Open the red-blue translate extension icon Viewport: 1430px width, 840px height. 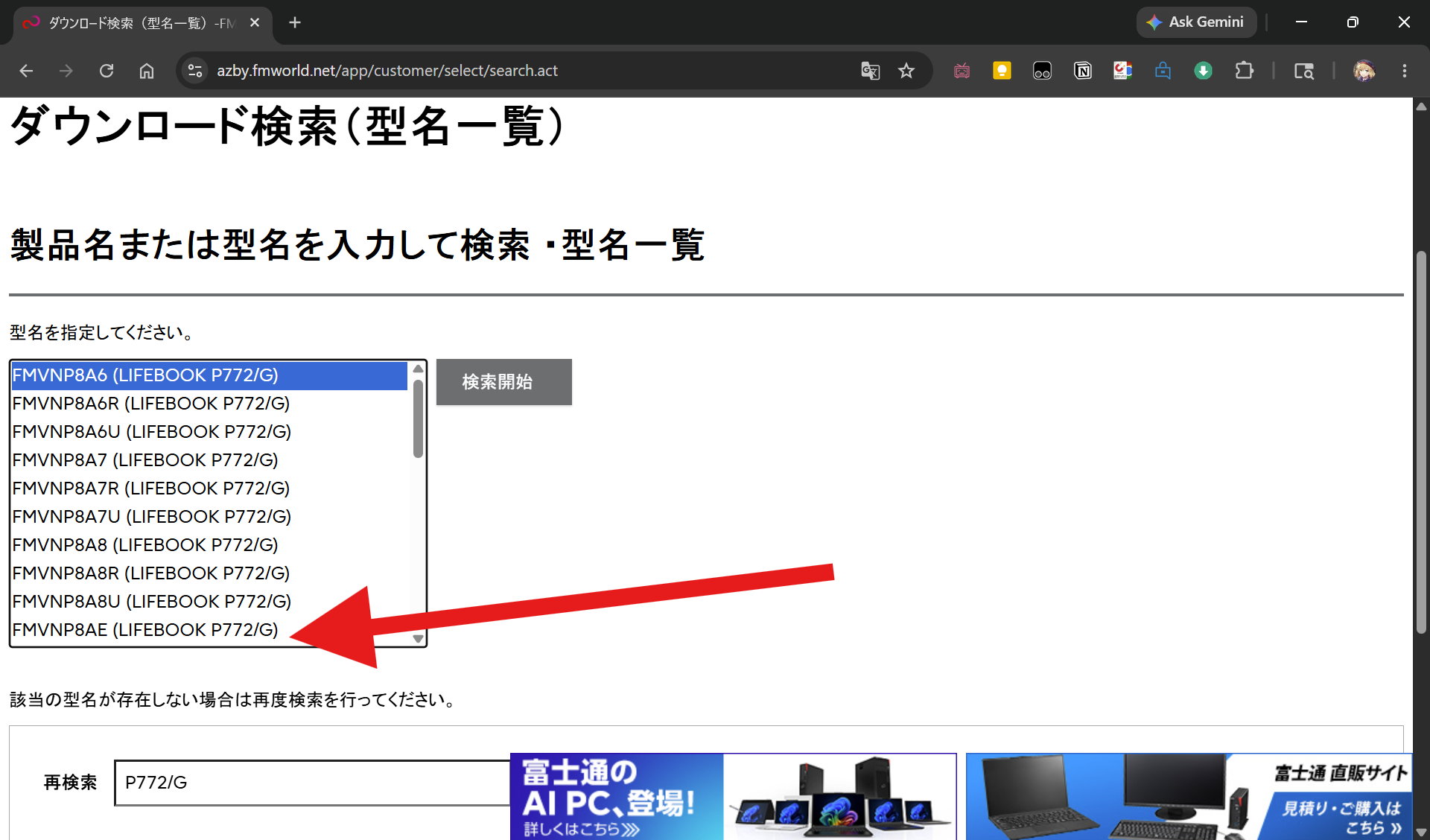(x=1122, y=71)
